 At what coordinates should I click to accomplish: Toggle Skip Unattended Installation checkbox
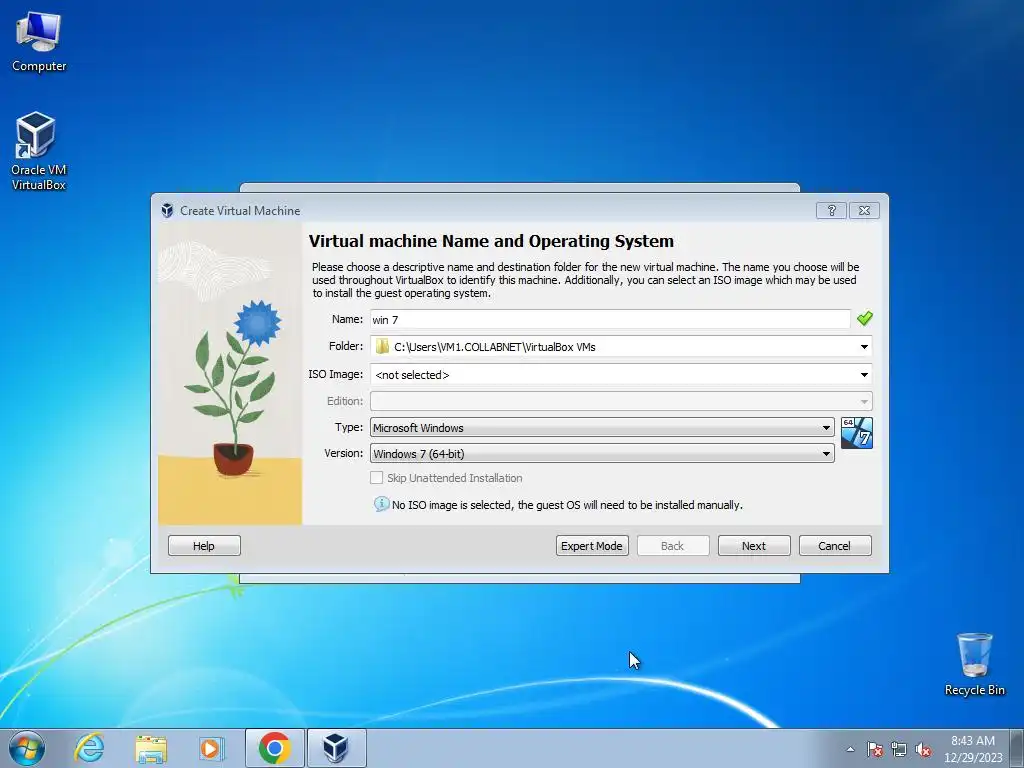[376, 477]
